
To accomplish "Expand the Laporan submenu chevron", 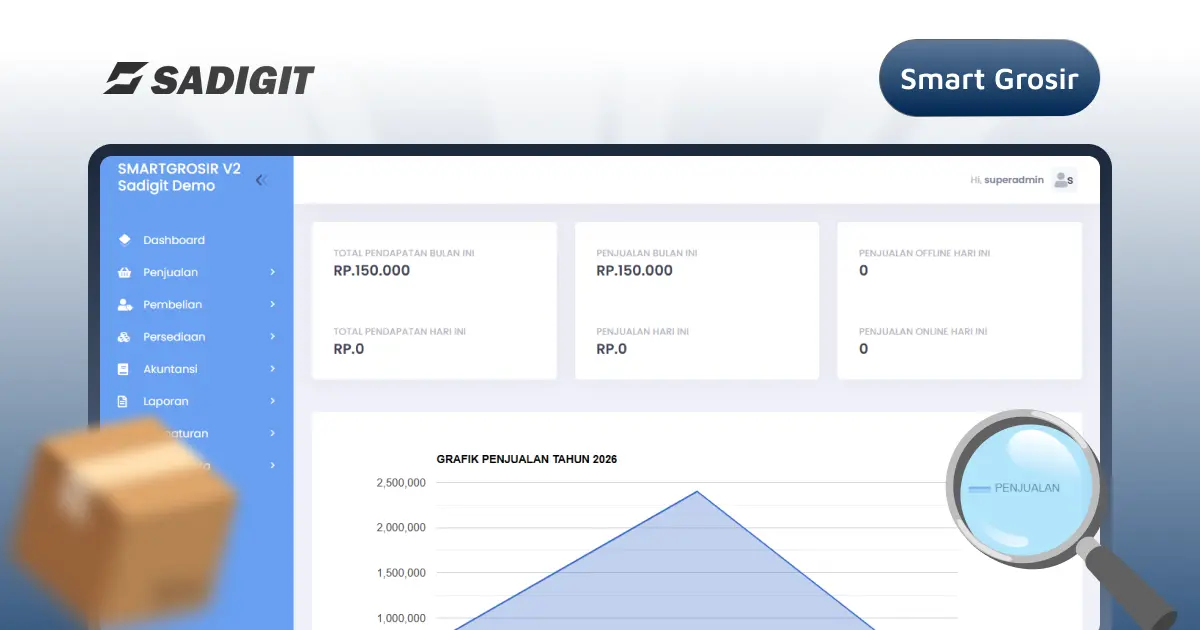I will (x=272, y=401).
